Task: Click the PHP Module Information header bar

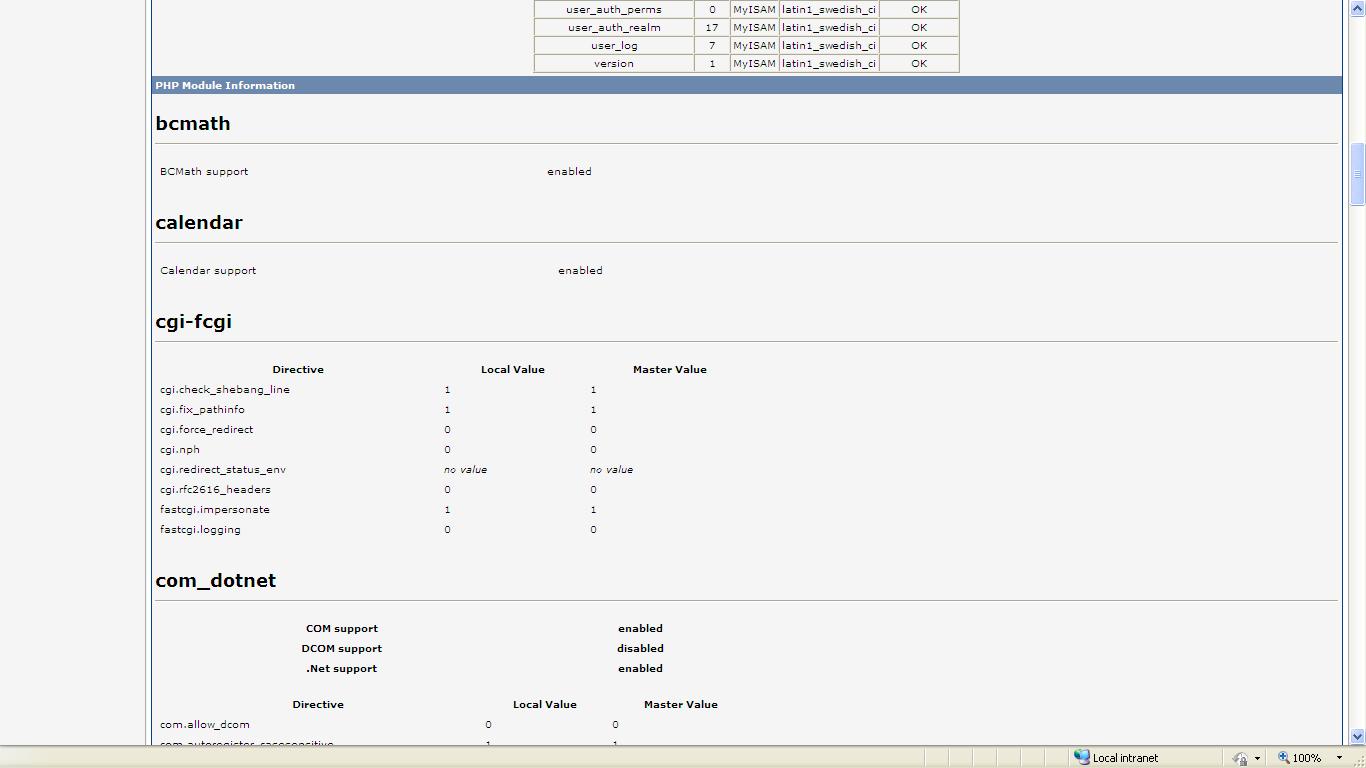Action: pyautogui.click(x=746, y=85)
